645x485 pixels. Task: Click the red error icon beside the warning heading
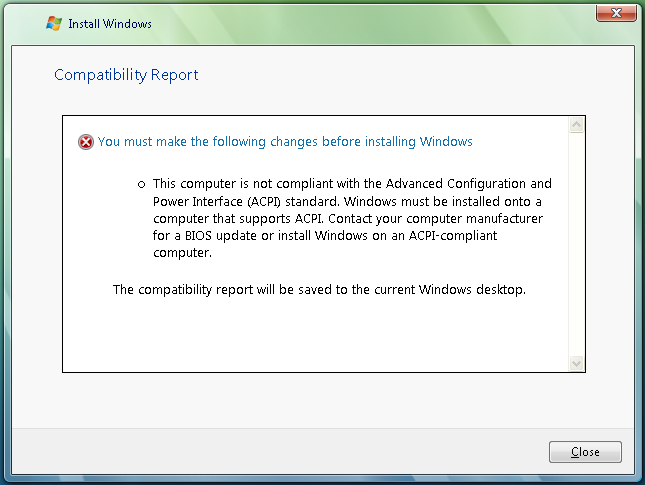86,142
